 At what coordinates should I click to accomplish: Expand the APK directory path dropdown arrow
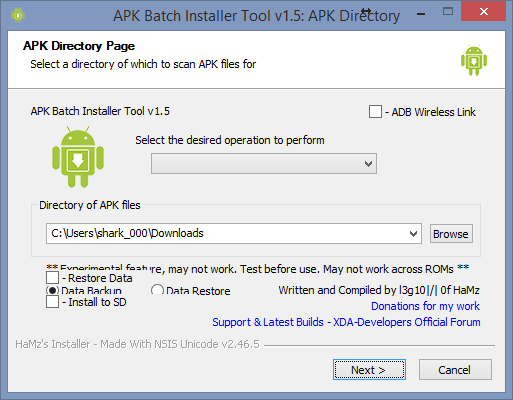pyautogui.click(x=413, y=234)
